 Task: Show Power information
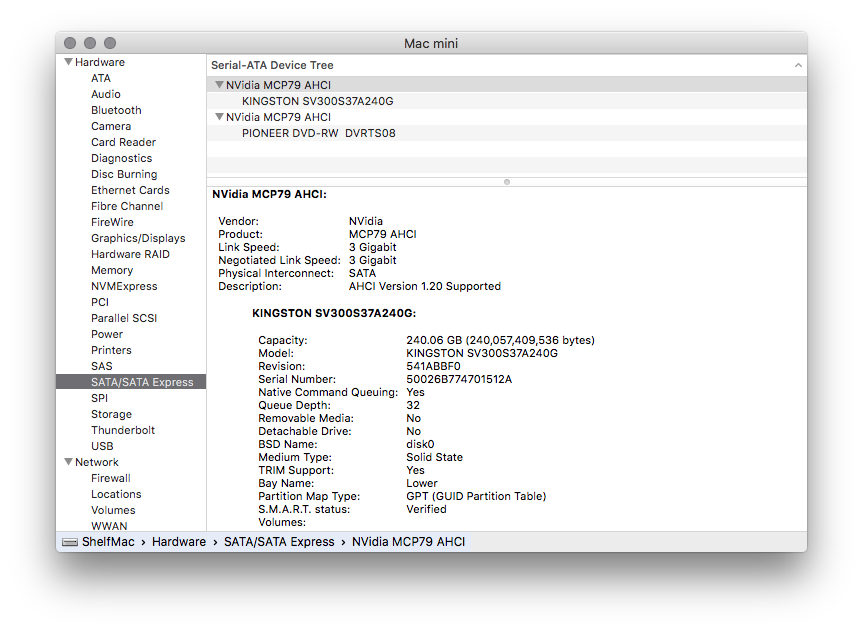[107, 334]
